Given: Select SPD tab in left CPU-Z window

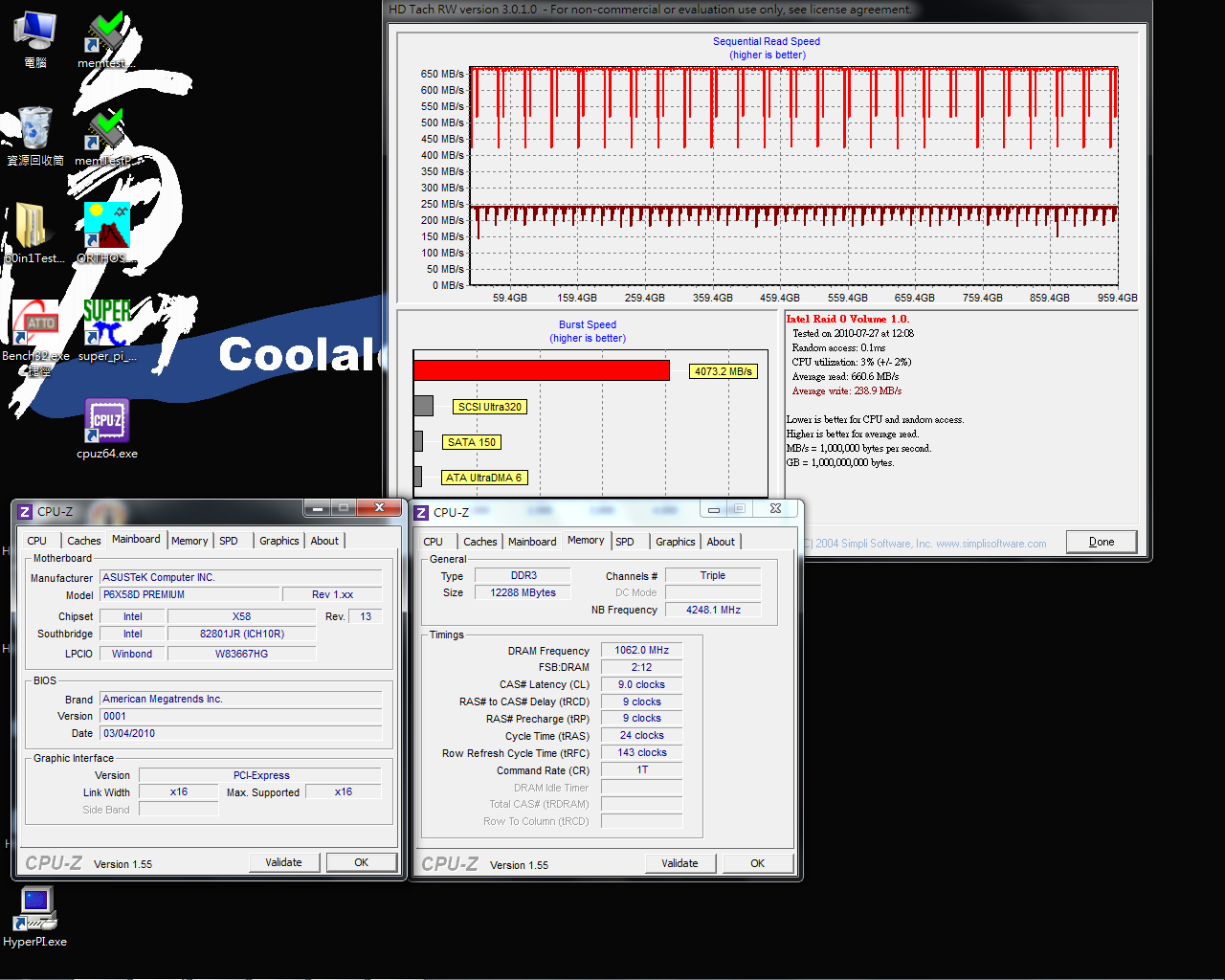Looking at the screenshot, I should click(229, 541).
